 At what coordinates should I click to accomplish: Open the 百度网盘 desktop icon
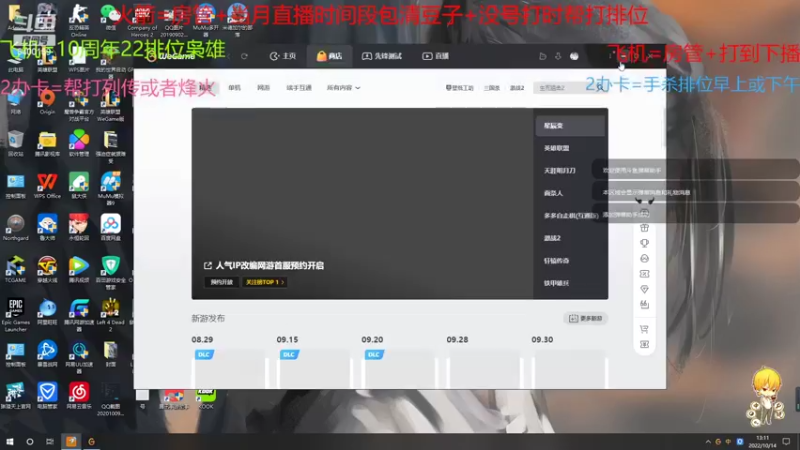[110, 228]
